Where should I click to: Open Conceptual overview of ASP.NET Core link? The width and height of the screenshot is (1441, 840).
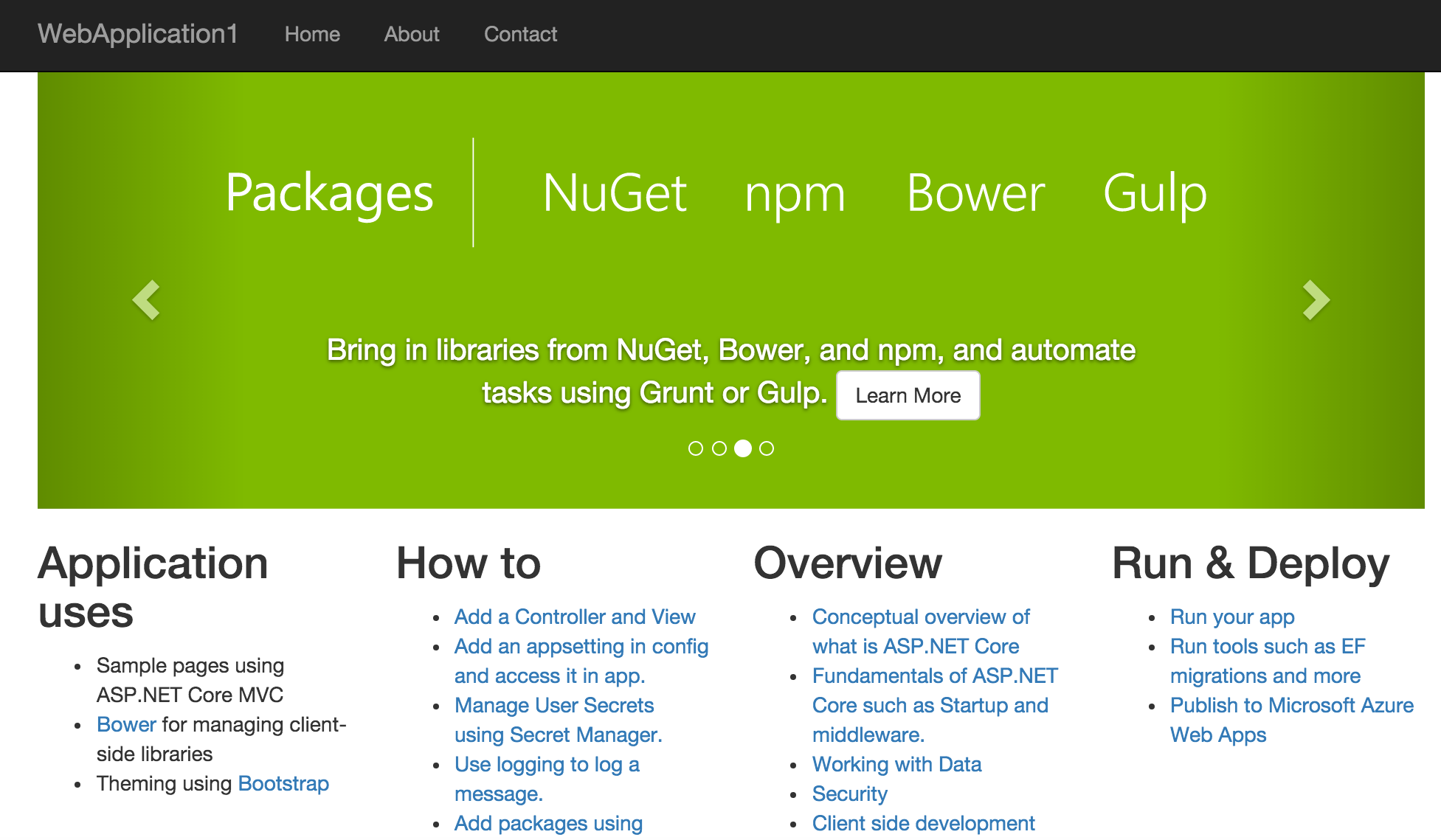921,631
